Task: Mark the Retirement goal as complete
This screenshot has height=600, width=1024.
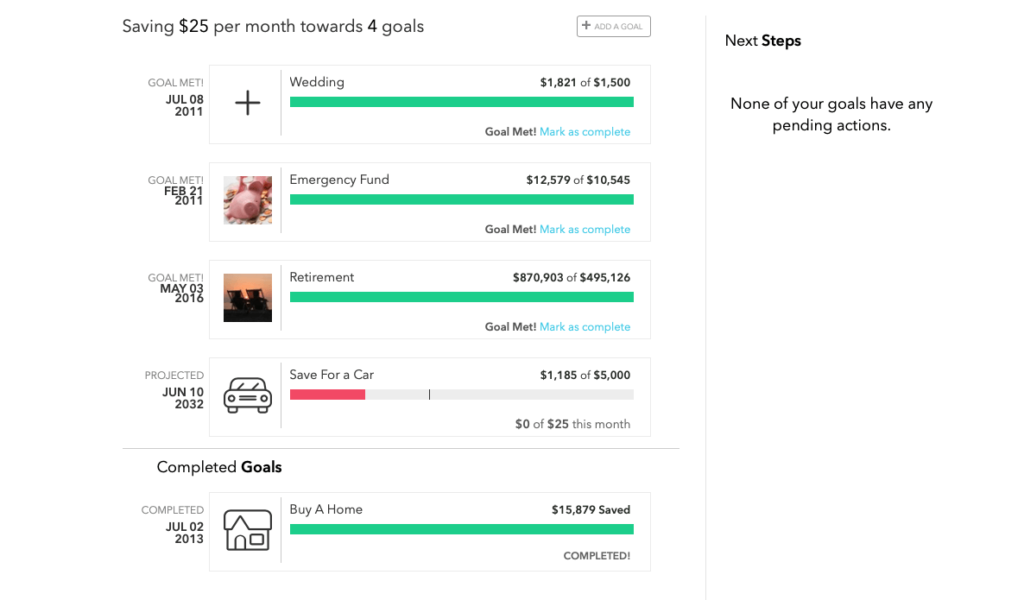Action: (585, 327)
